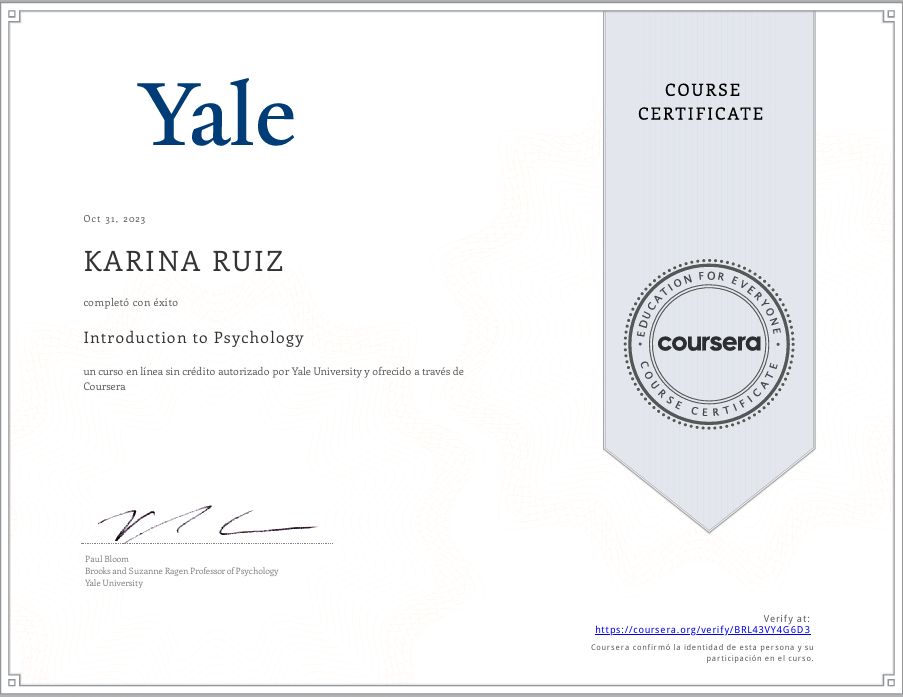Click the Paul Bloom name under the signature
903x697 pixels.
pyautogui.click(x=107, y=558)
